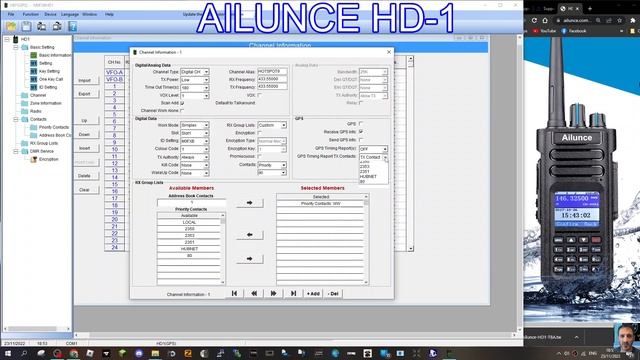Click the Import button

[x=86, y=80]
